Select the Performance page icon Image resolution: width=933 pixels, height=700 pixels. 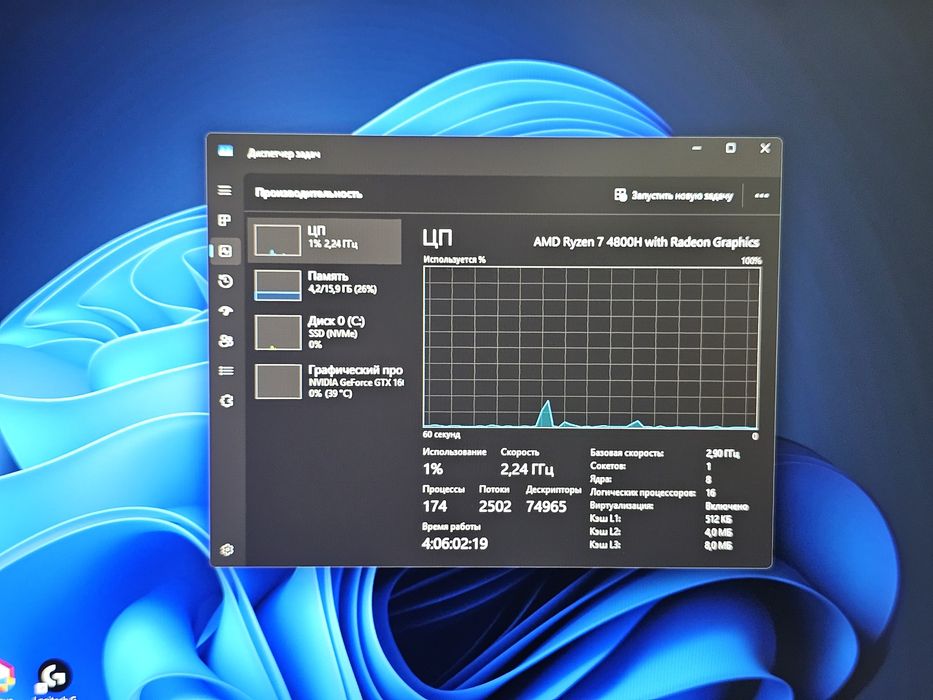pyautogui.click(x=226, y=251)
